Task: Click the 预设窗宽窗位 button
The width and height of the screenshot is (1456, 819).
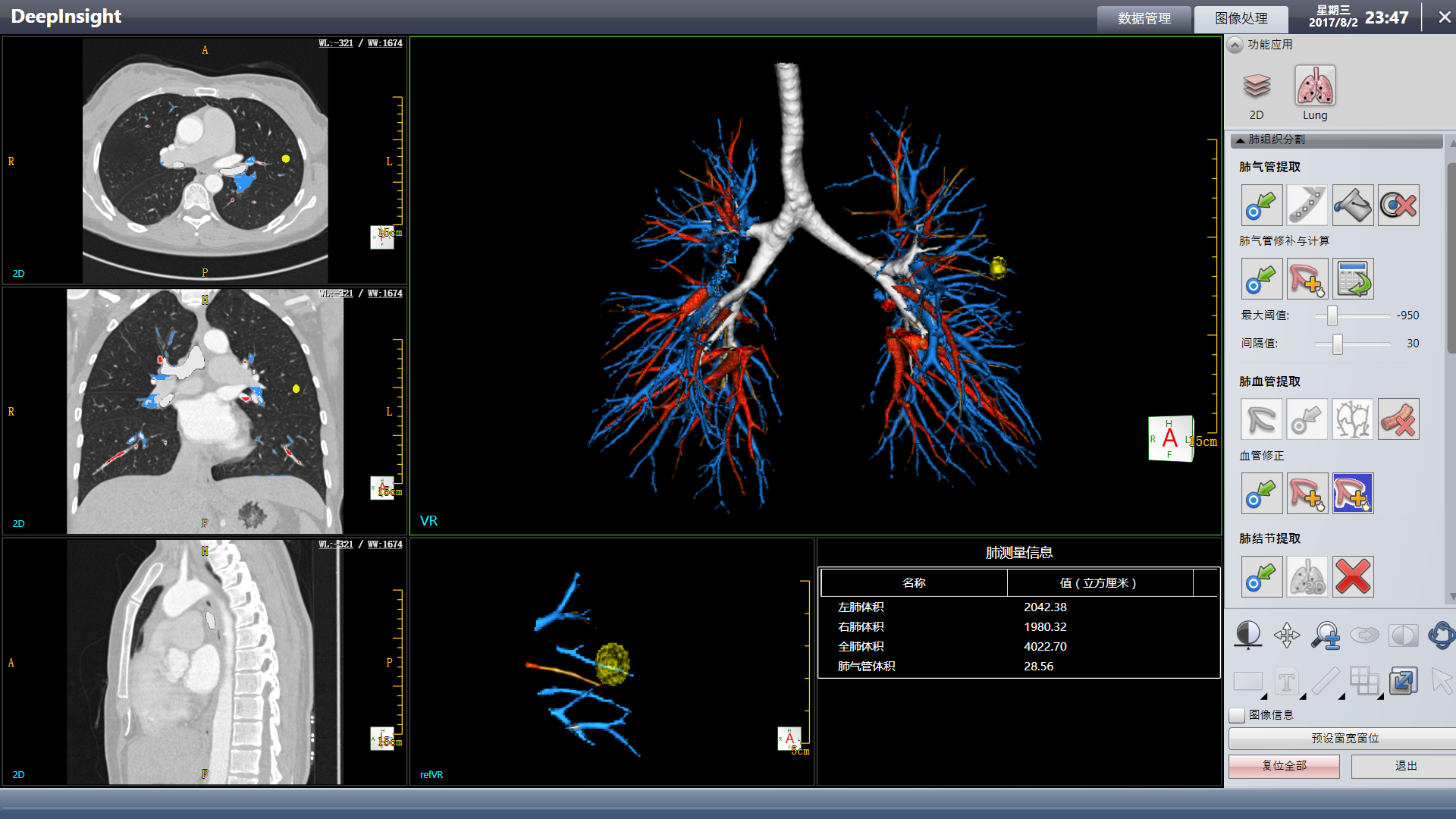Action: point(1345,738)
